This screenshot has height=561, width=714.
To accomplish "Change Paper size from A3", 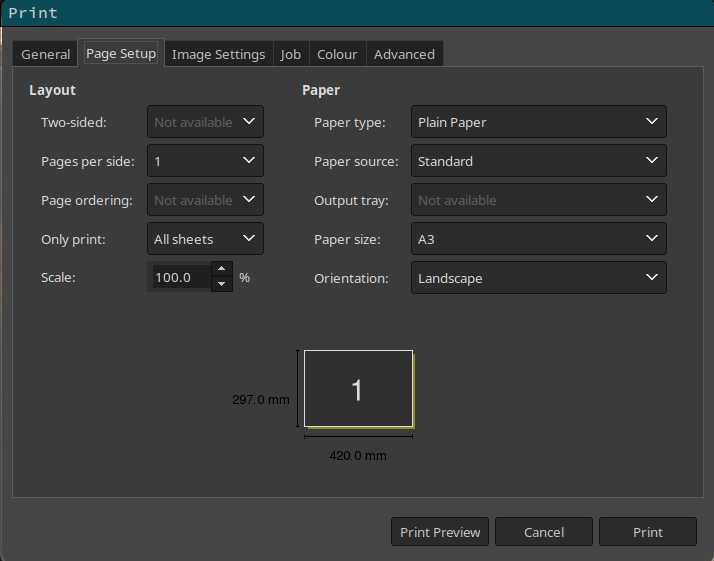I will click(538, 239).
